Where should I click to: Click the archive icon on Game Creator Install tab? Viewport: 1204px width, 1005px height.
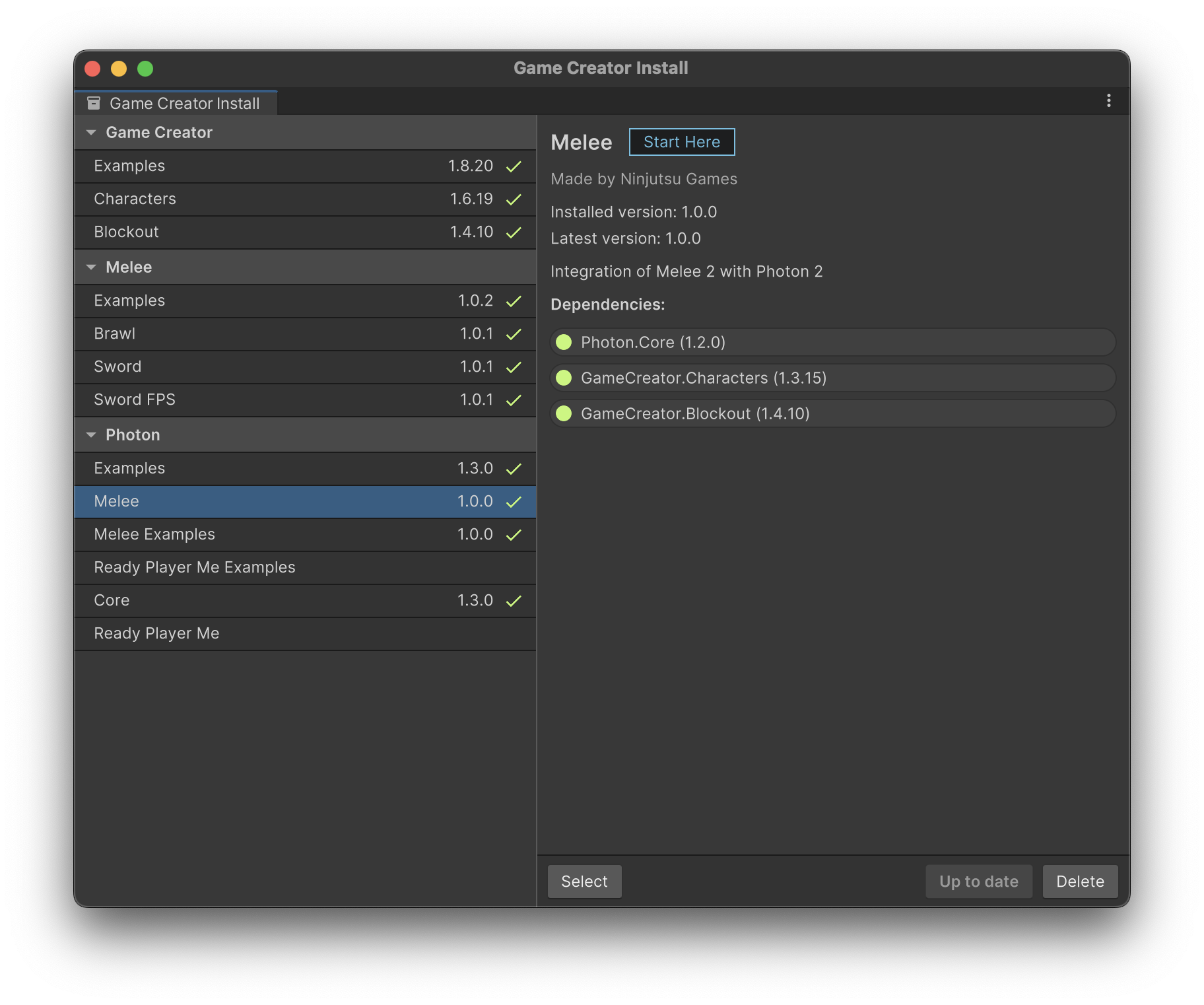click(94, 103)
